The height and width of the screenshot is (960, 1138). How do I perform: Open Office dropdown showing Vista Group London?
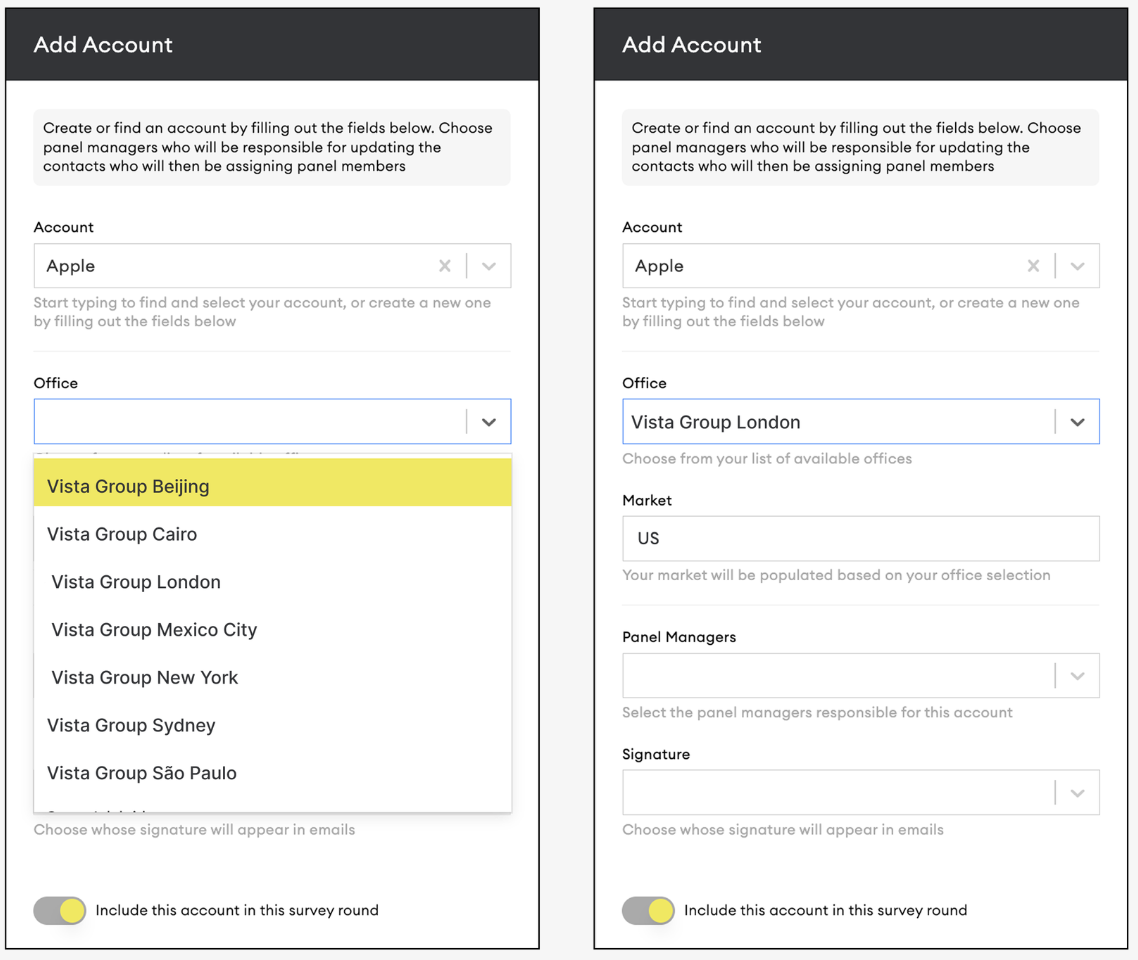(x=1078, y=422)
